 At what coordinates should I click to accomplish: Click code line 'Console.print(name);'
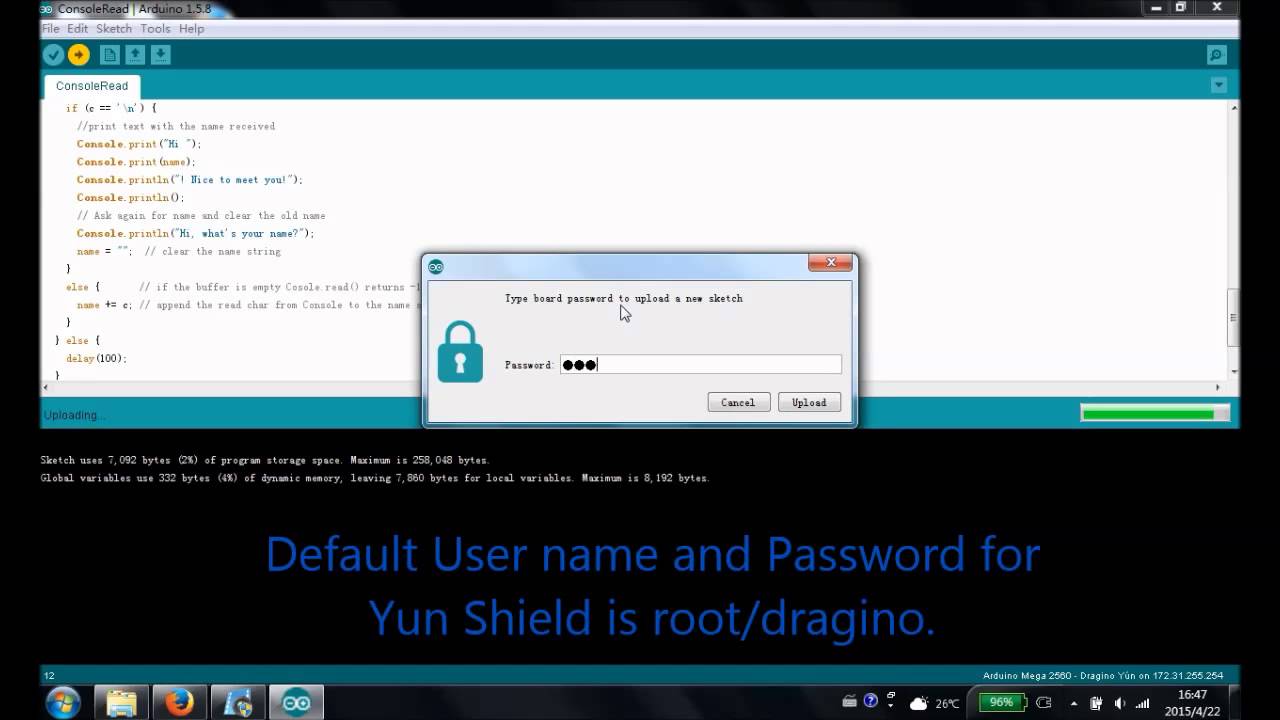click(x=136, y=162)
